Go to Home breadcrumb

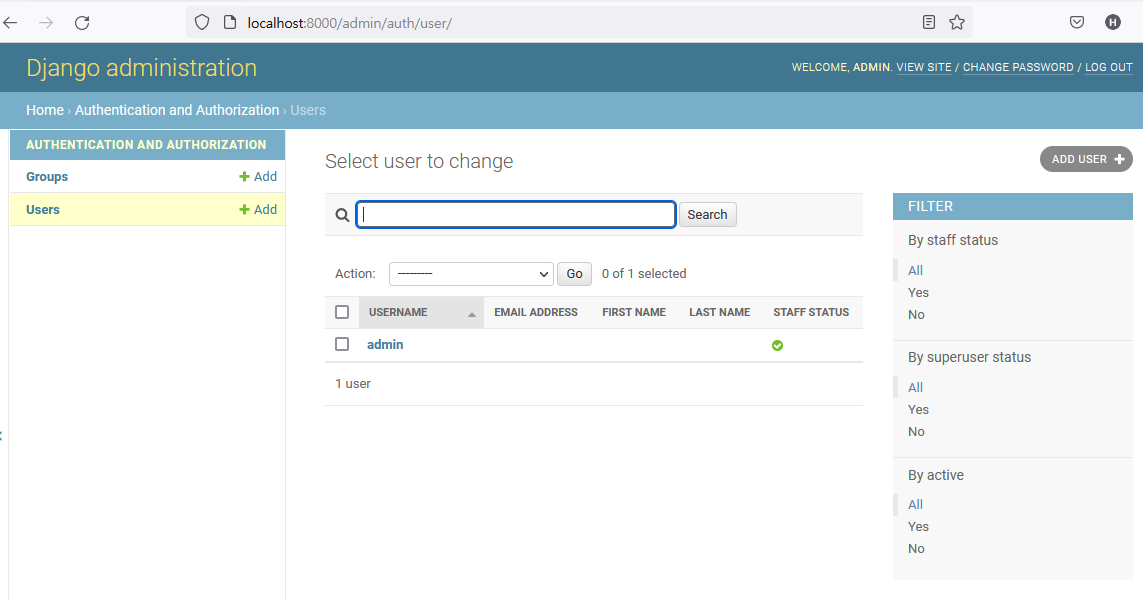(45, 110)
